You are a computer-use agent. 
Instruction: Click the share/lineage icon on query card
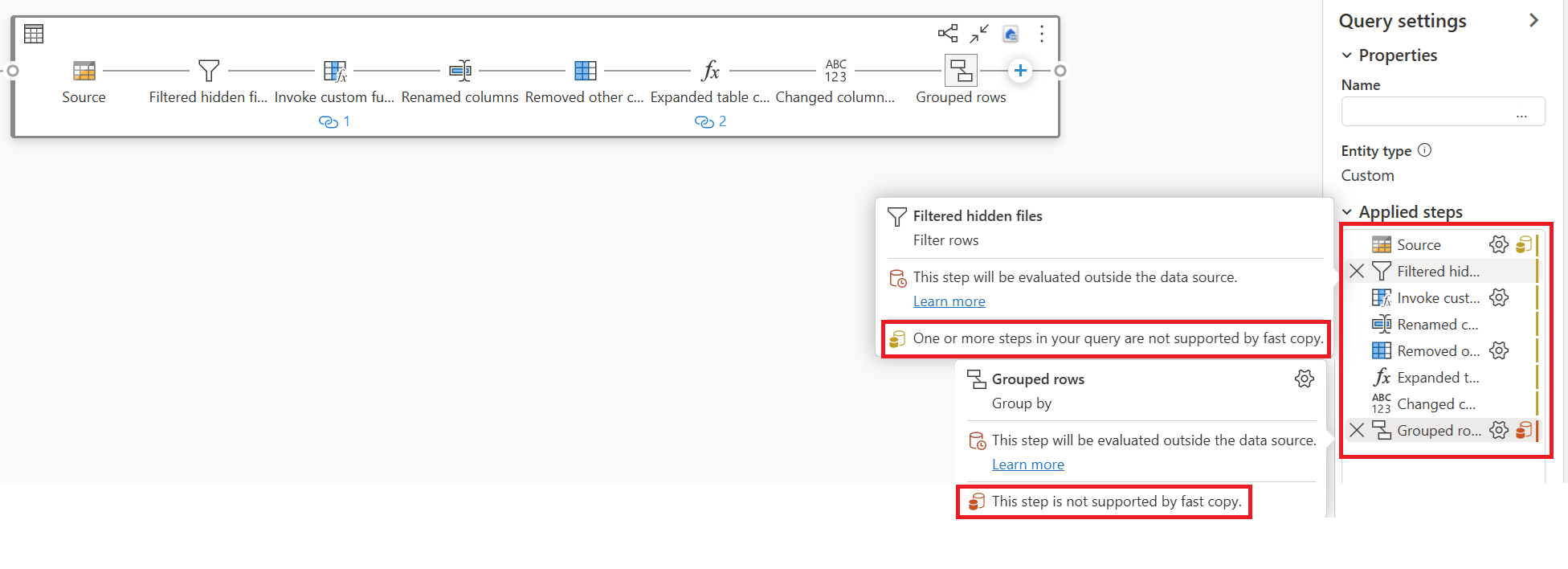click(948, 34)
